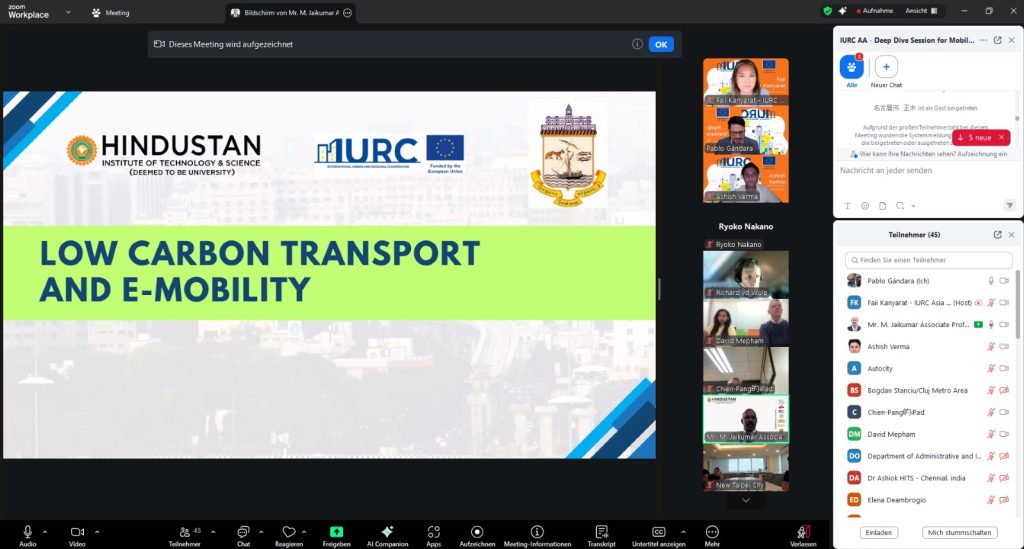Expand the Audio options arrow
This screenshot has width=1024, height=549.
tap(47, 531)
